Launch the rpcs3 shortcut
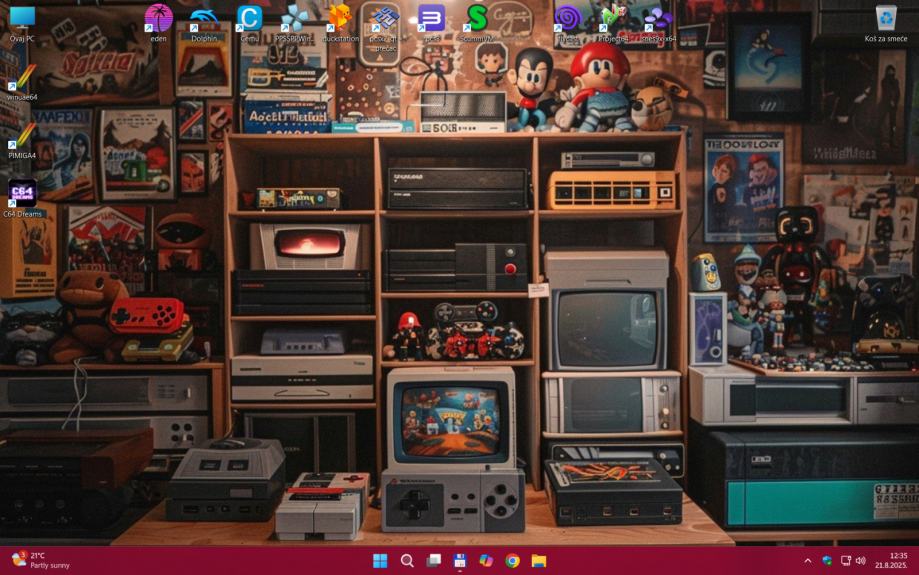 click(x=431, y=23)
